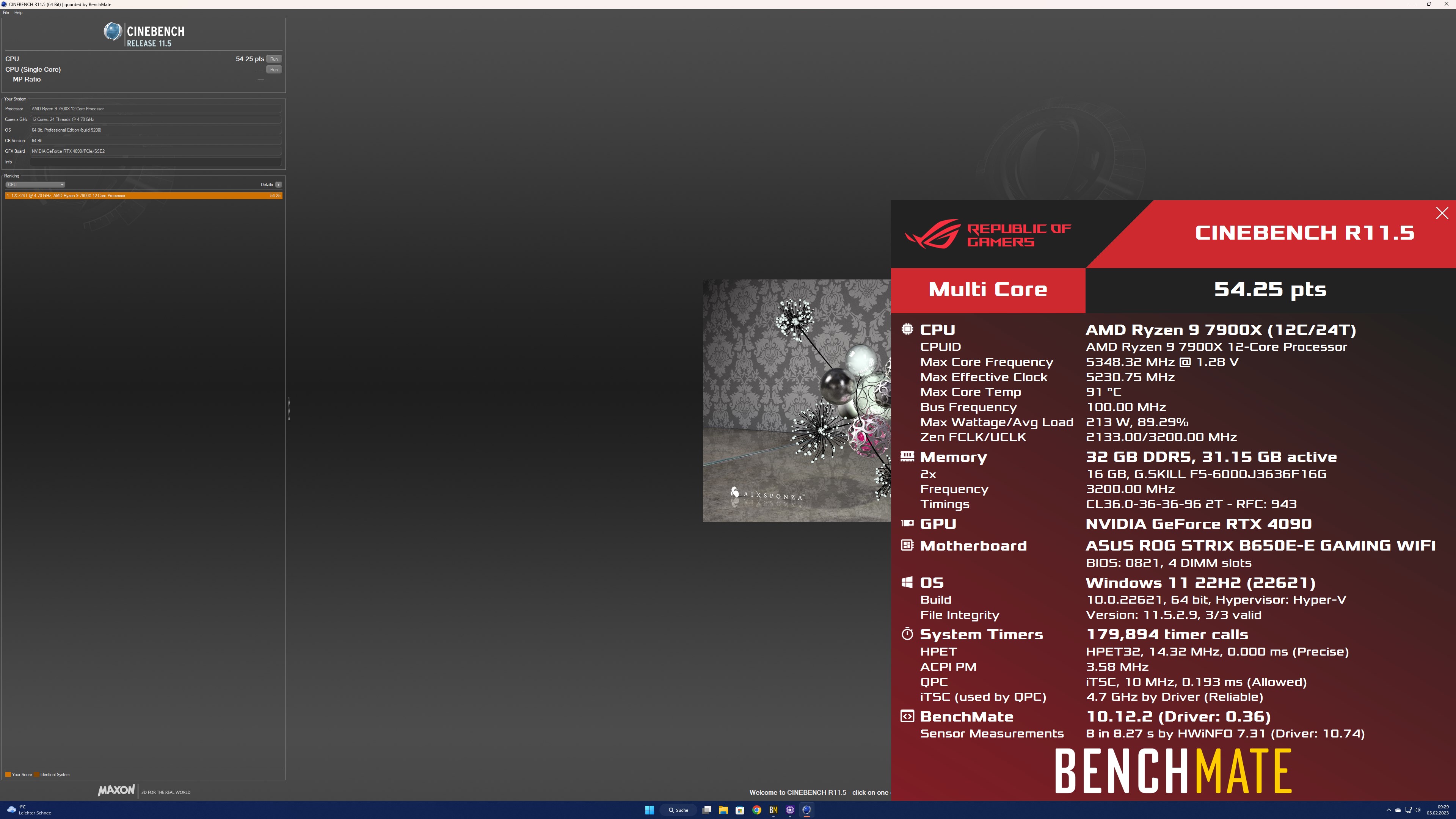Click the 54.25 pts Multi Core score
This screenshot has height=819, width=1456.
(1270, 289)
